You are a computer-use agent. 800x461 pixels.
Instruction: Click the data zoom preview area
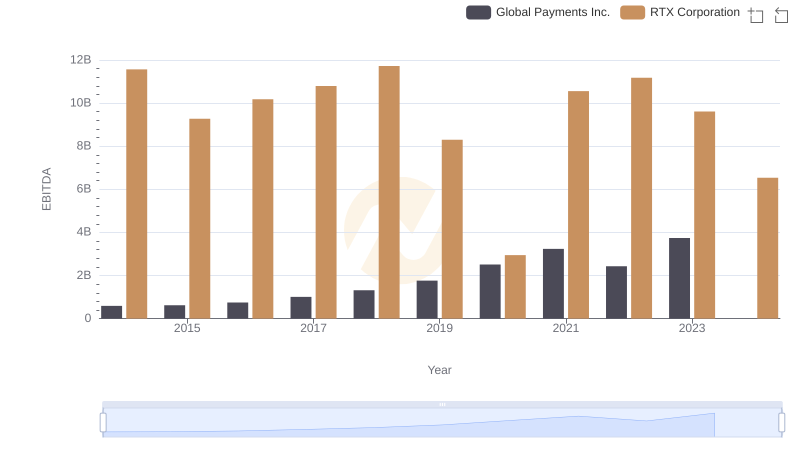pos(442,423)
